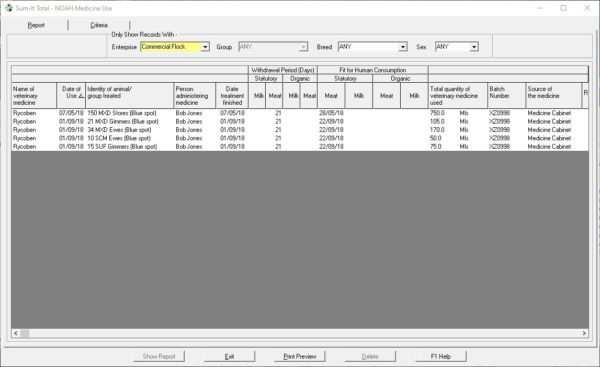Click the Exit button

click(x=229, y=356)
